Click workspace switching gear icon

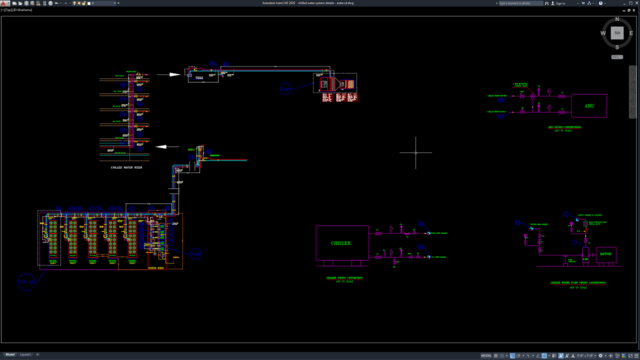[x=600, y=356]
